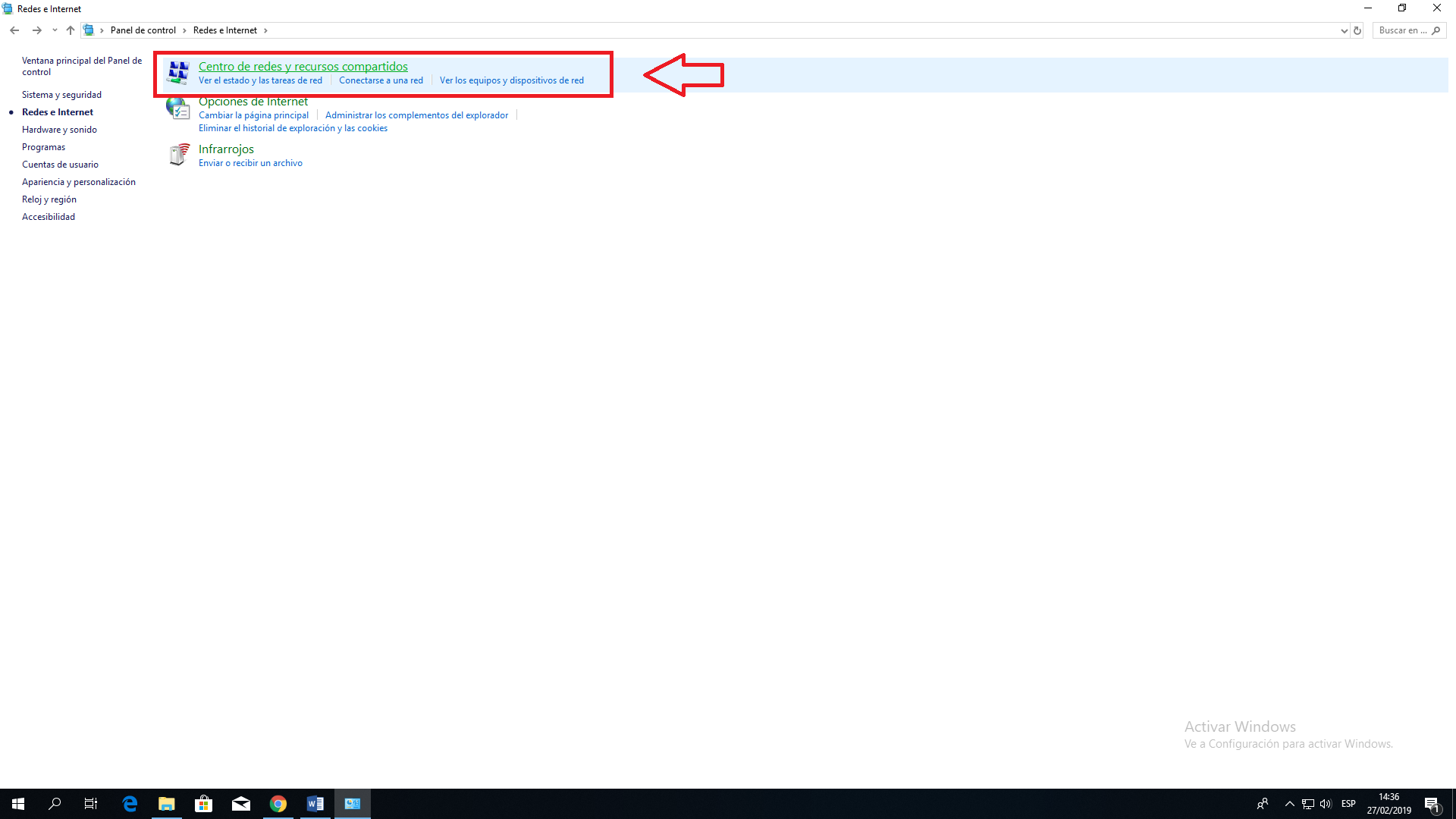Click Cambiar la página principal link
The image size is (1456, 819).
tap(253, 115)
